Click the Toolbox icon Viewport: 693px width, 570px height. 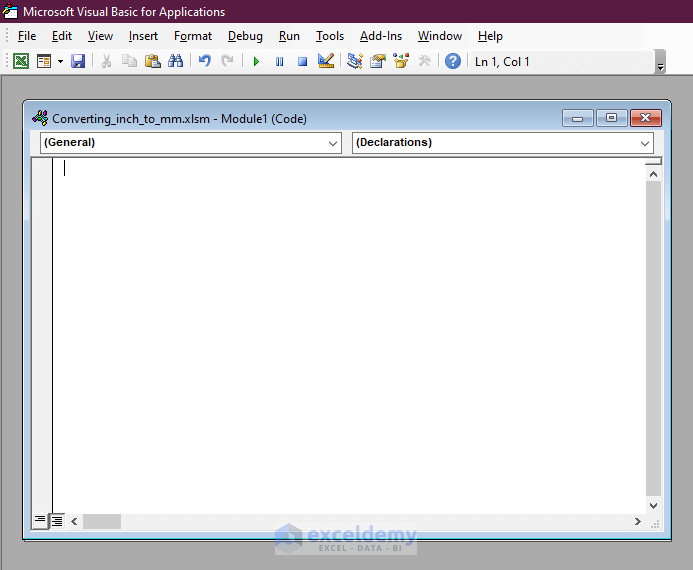424,61
